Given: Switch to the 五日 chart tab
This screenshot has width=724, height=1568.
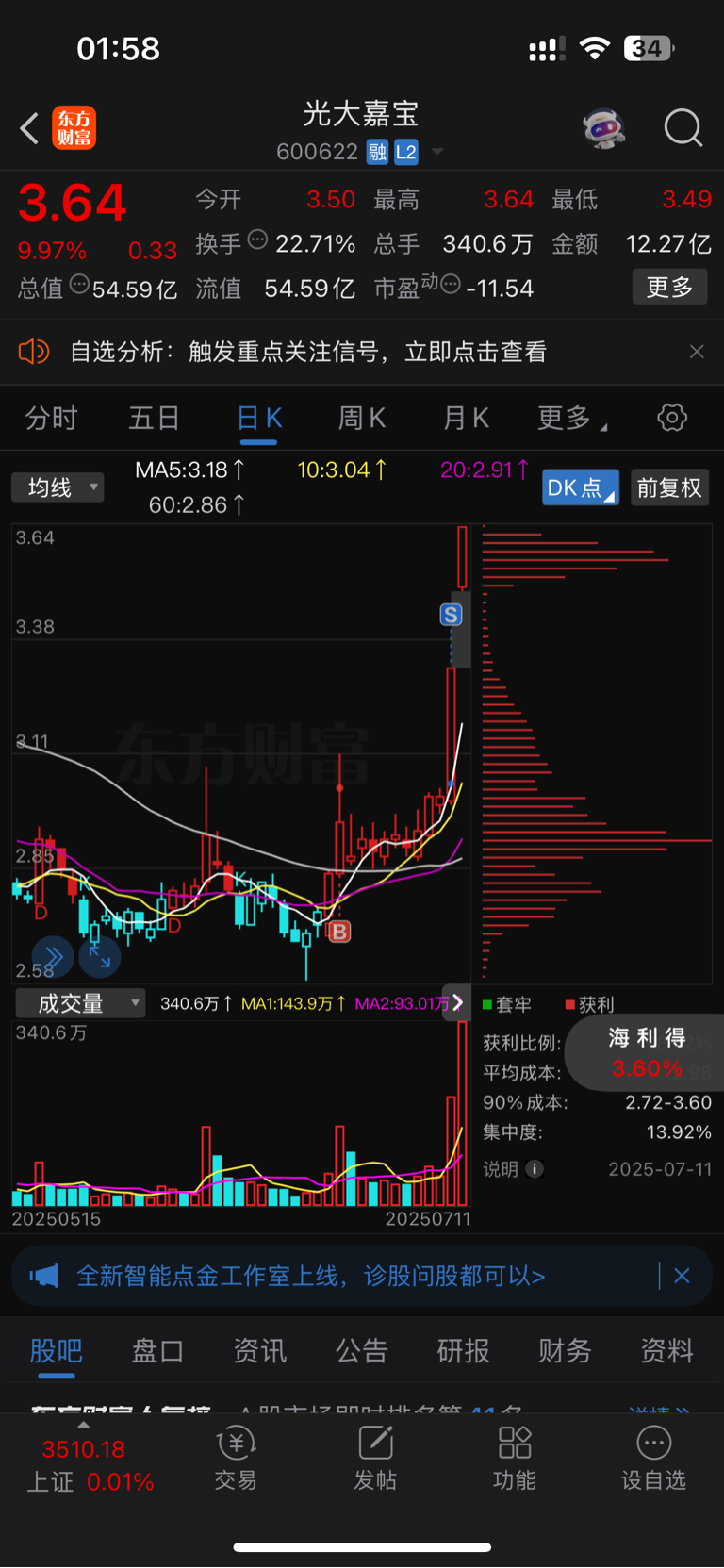Looking at the screenshot, I should tap(155, 418).
